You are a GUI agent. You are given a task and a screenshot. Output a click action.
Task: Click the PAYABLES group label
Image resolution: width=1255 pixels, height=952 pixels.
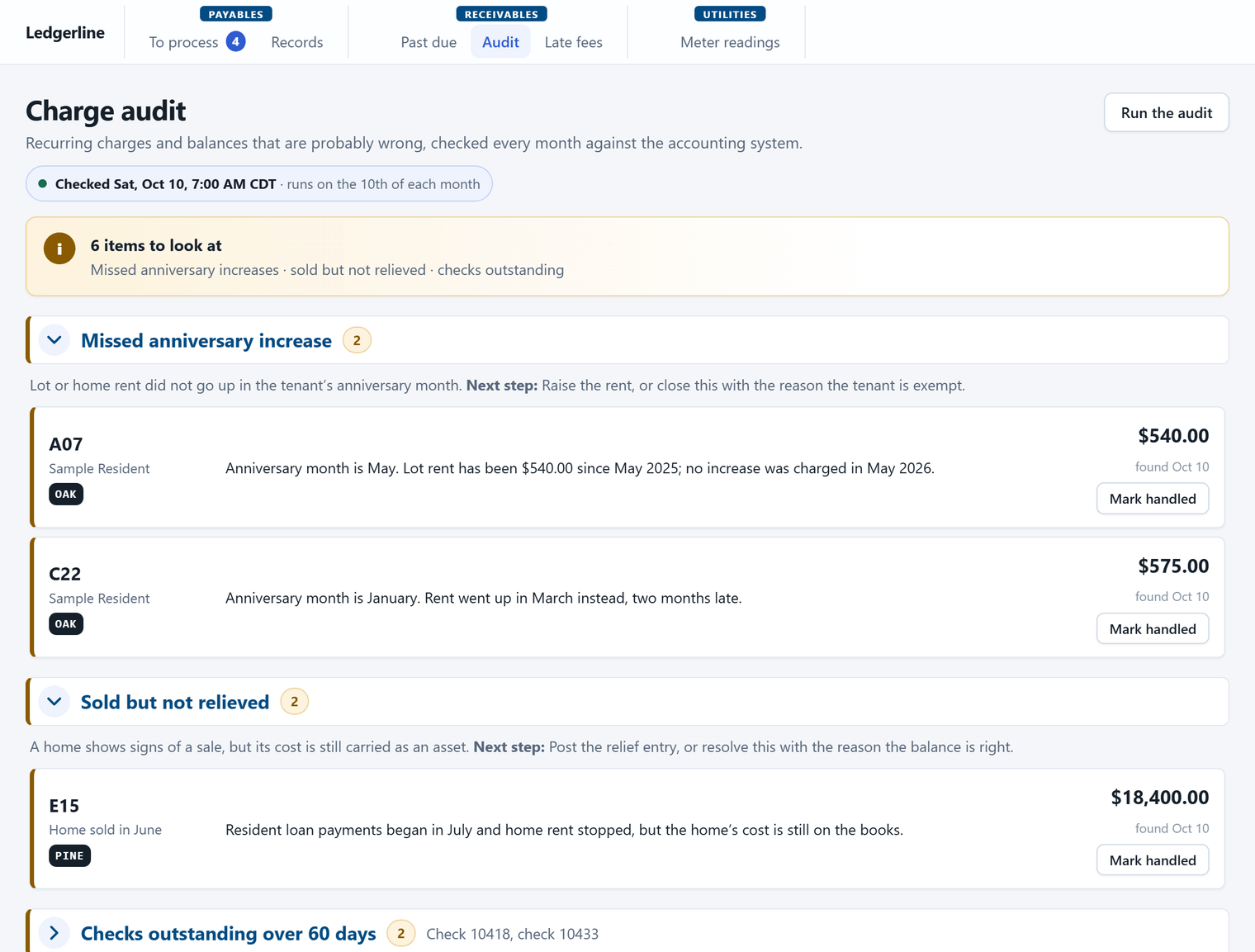(x=236, y=14)
